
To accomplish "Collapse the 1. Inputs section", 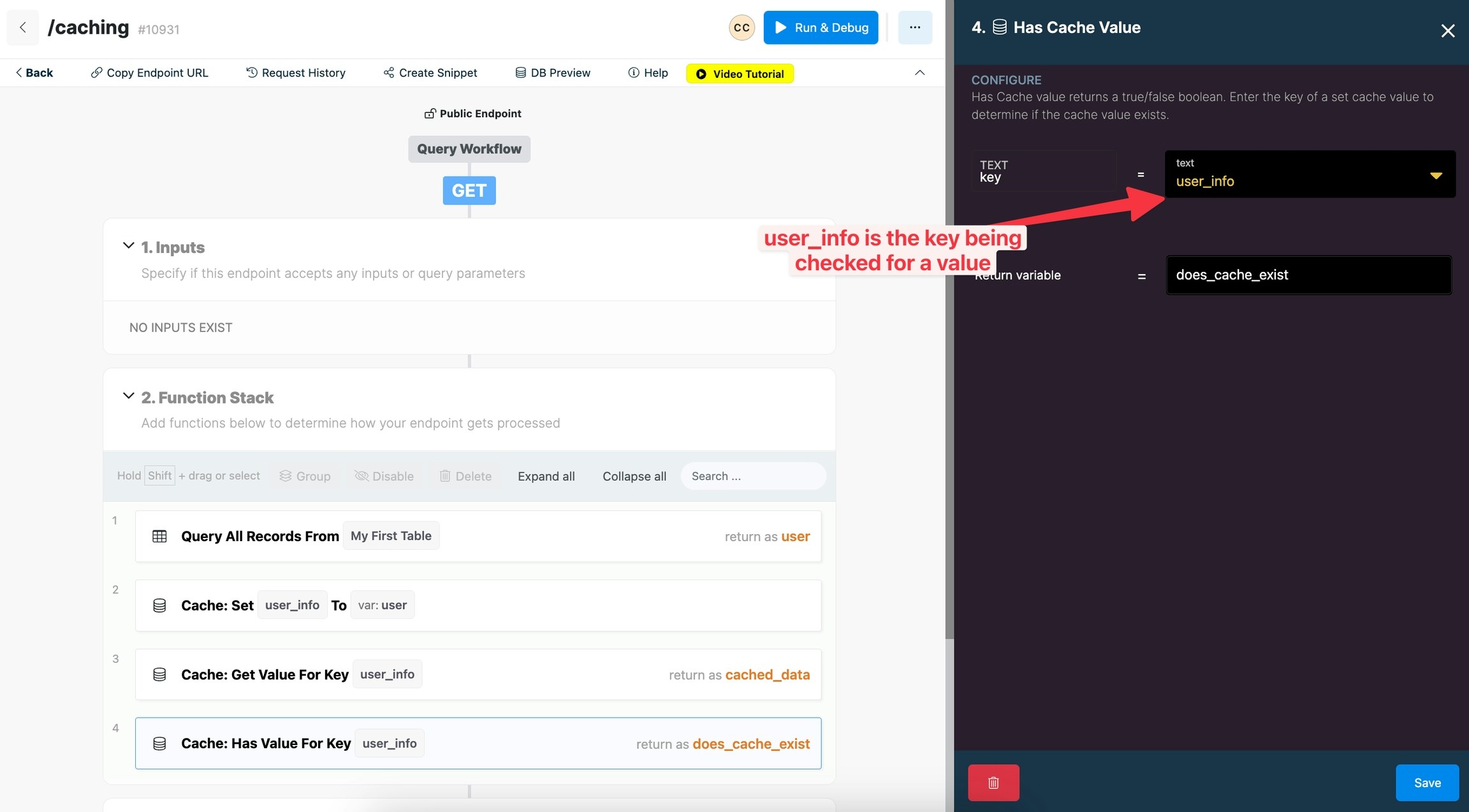I will 128,246.
